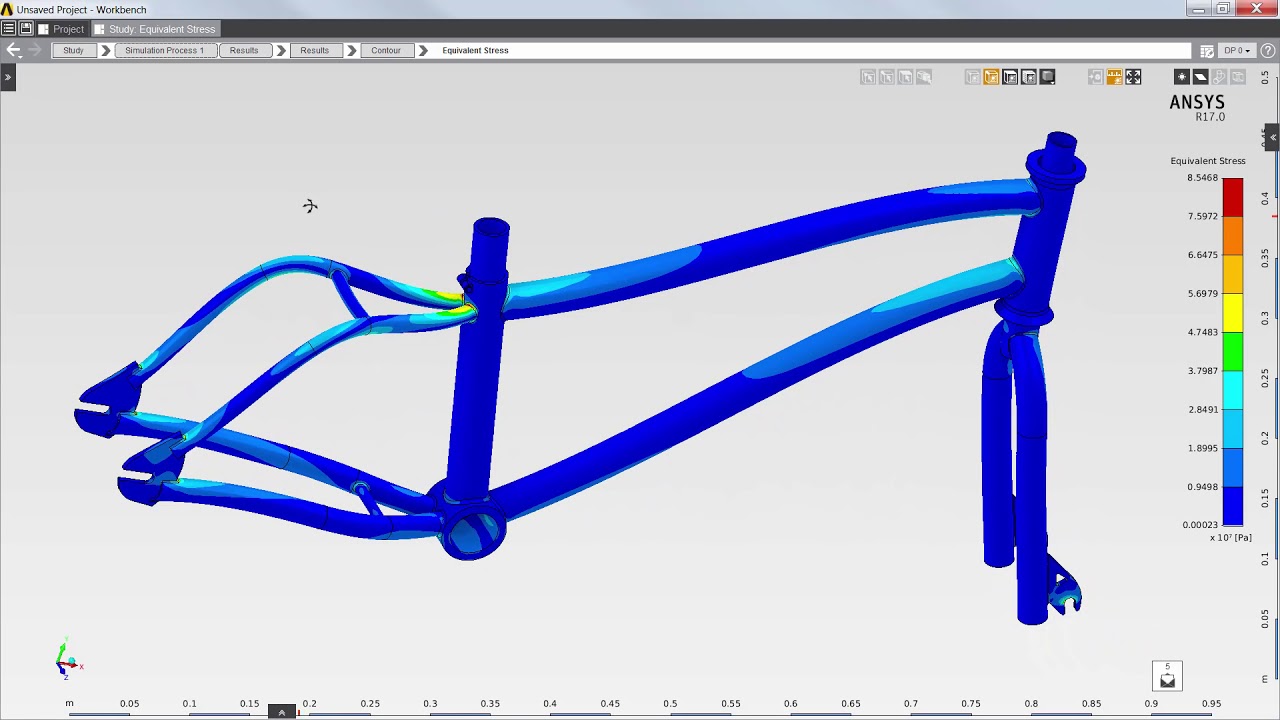
Task: Click the legend value 4.7483
Action: click(x=1202, y=332)
